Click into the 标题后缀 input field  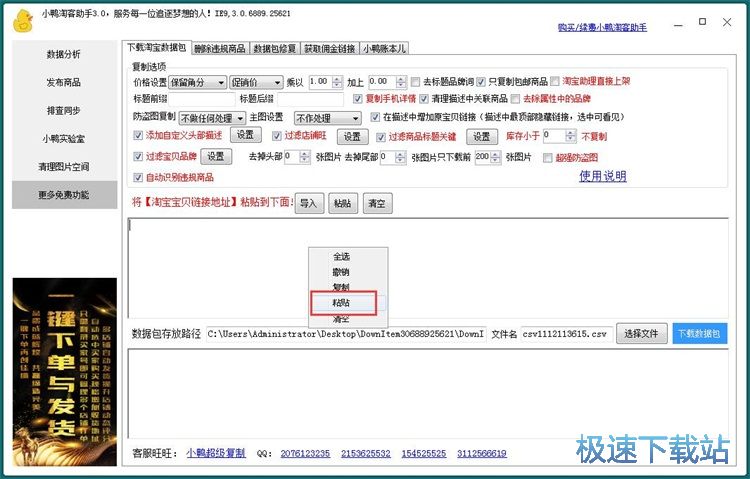pos(310,99)
